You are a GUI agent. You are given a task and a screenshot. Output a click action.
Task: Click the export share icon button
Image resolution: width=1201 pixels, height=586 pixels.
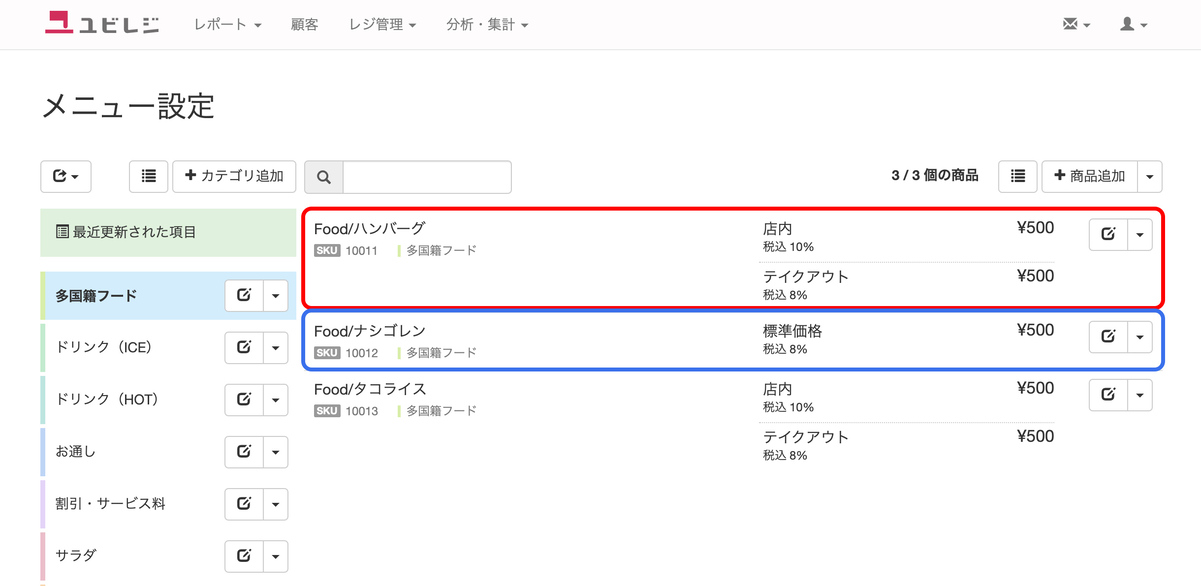click(x=66, y=176)
